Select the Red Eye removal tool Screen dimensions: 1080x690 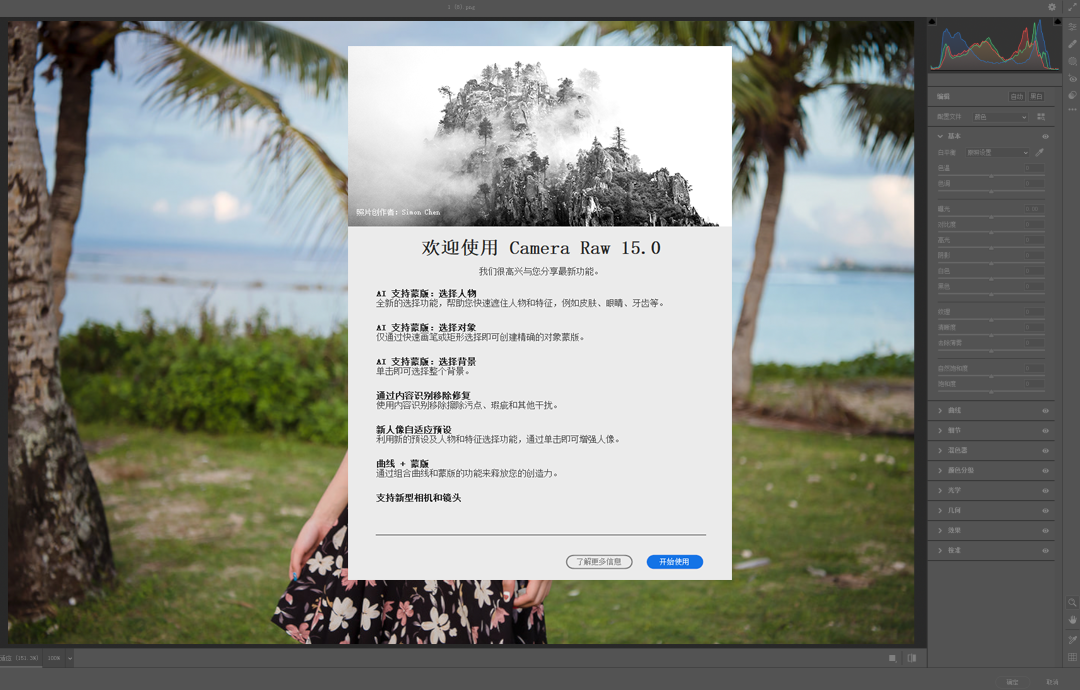pyautogui.click(x=1072, y=79)
